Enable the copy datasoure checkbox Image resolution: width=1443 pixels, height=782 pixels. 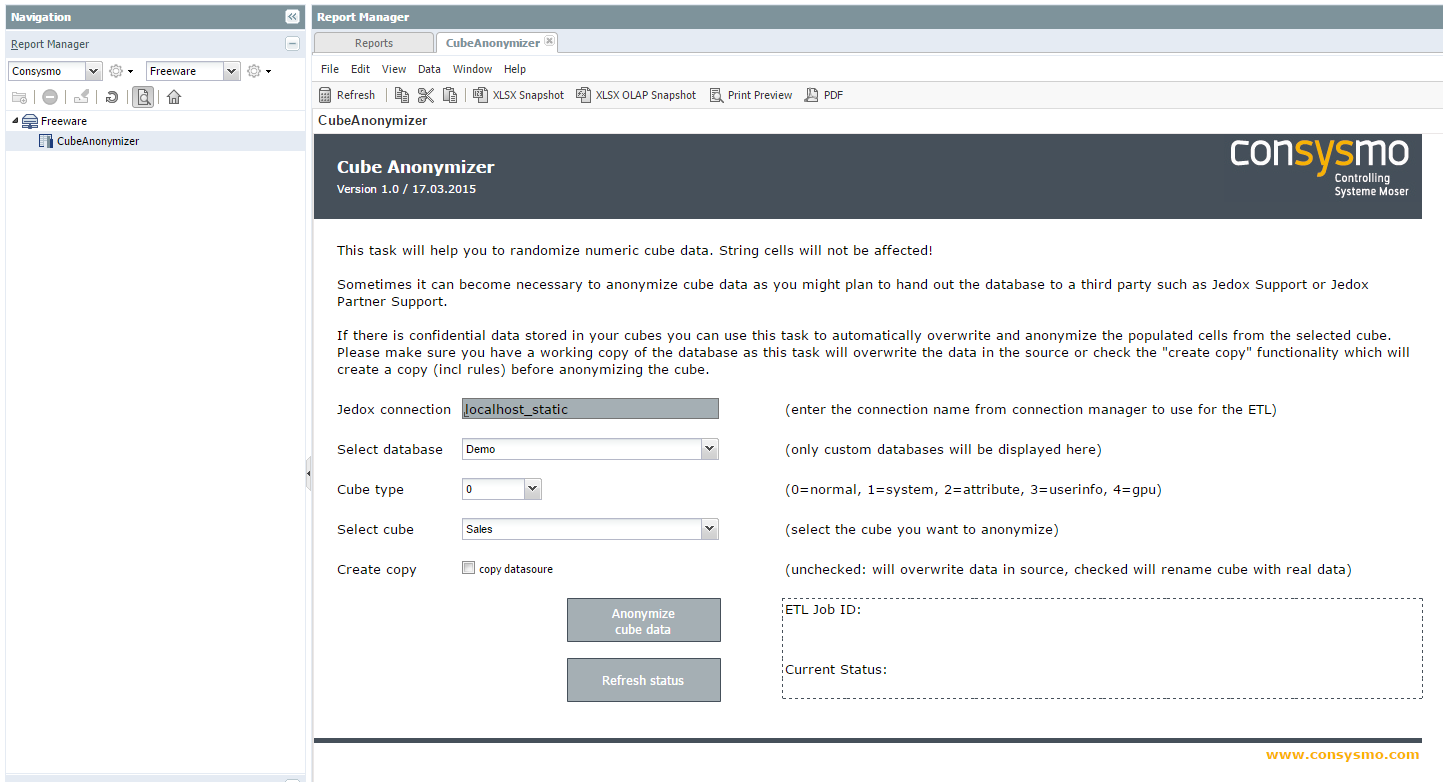(x=468, y=568)
